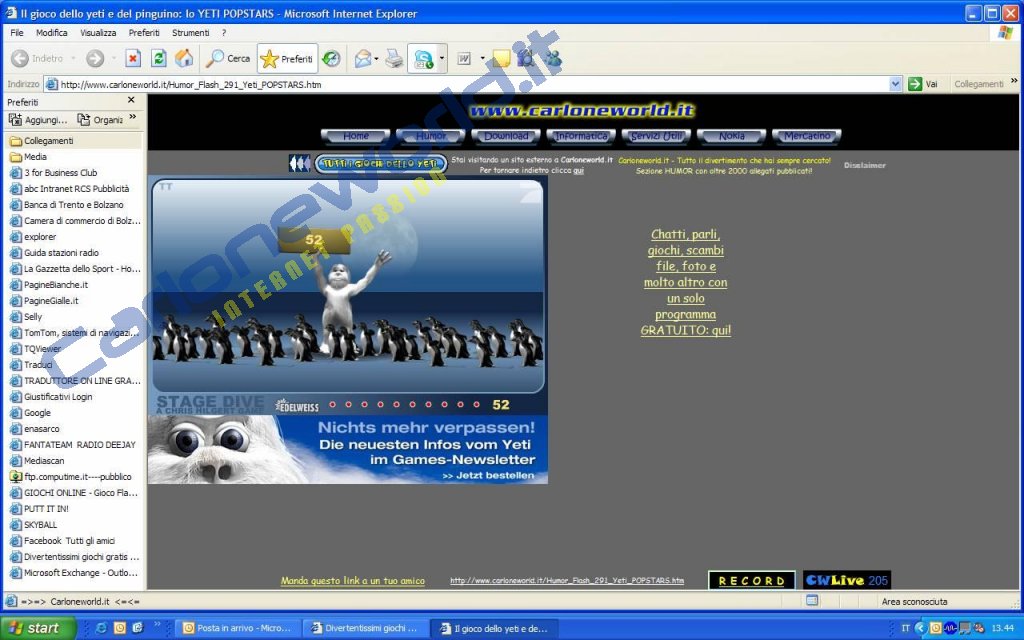The height and width of the screenshot is (640, 1024).
Task: Switch to Divertentissimi giochi taskbar window
Action: point(366,628)
